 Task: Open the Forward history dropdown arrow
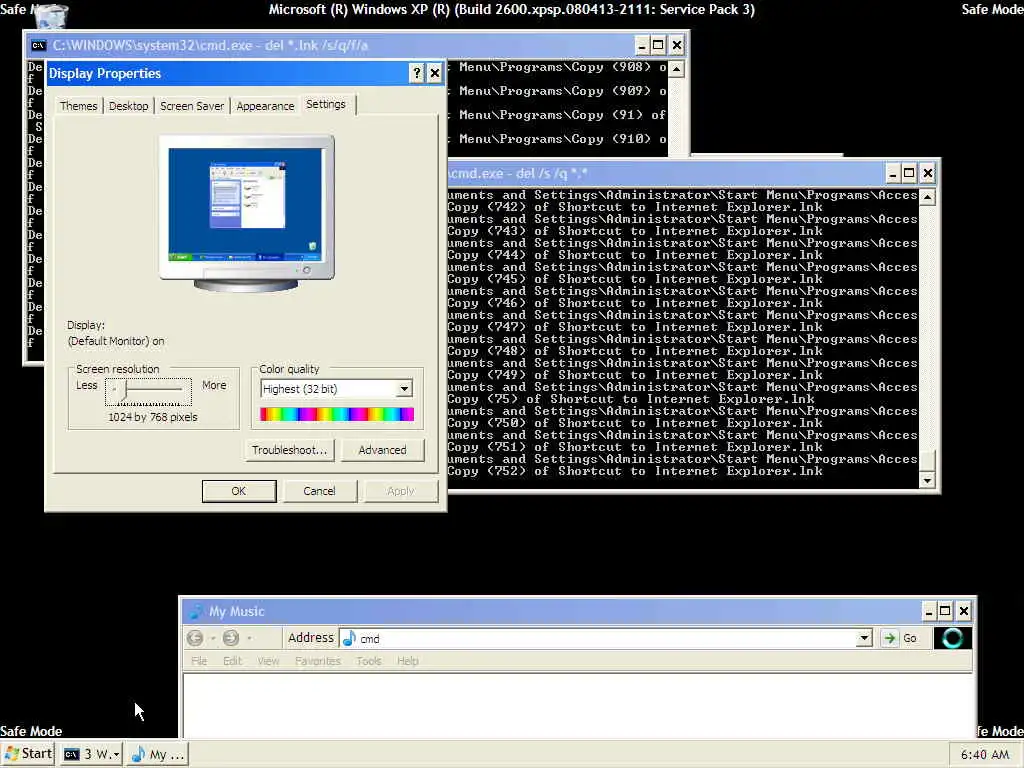tap(249, 639)
